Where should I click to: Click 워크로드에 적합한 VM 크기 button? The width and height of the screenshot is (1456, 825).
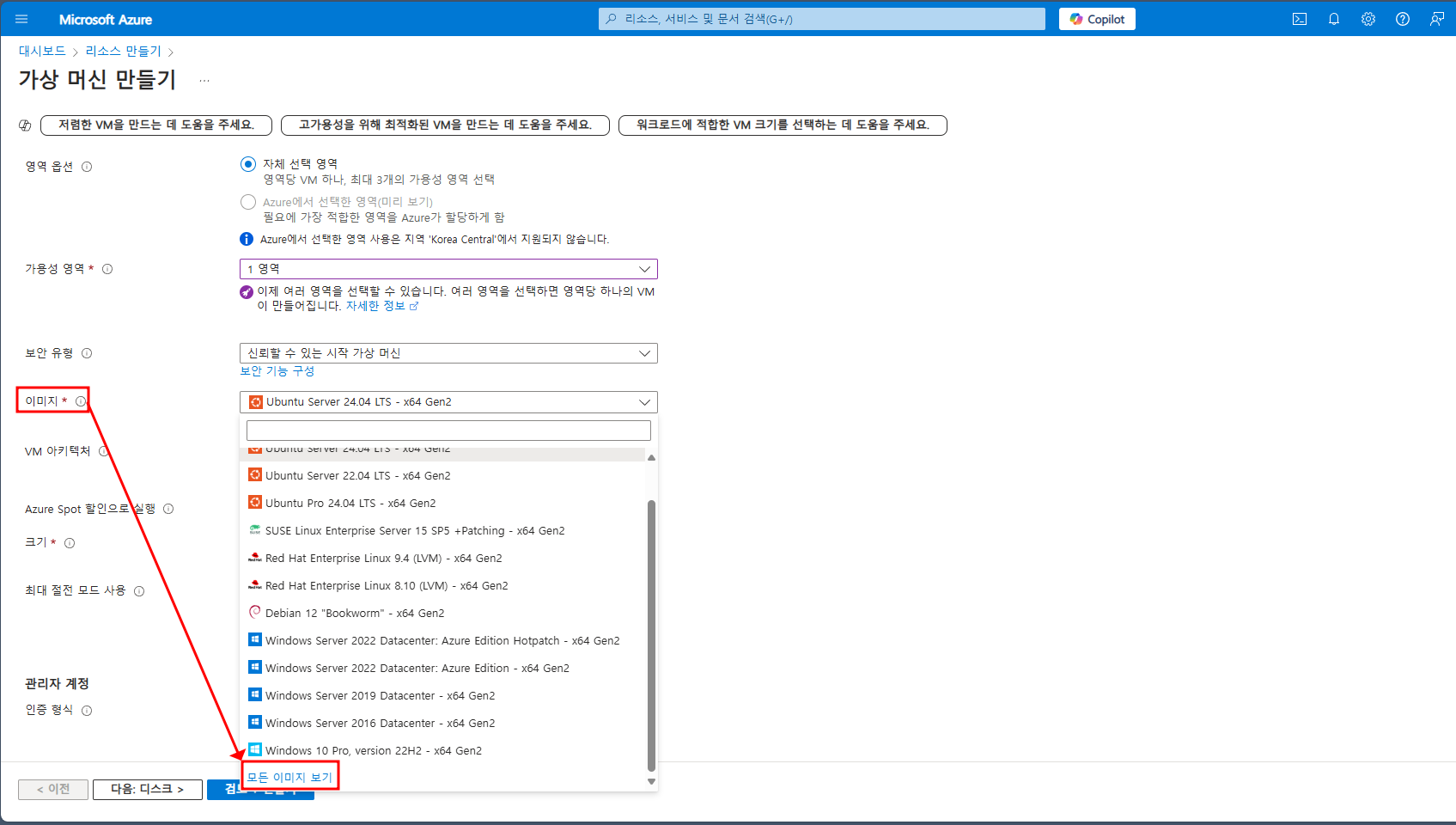783,125
